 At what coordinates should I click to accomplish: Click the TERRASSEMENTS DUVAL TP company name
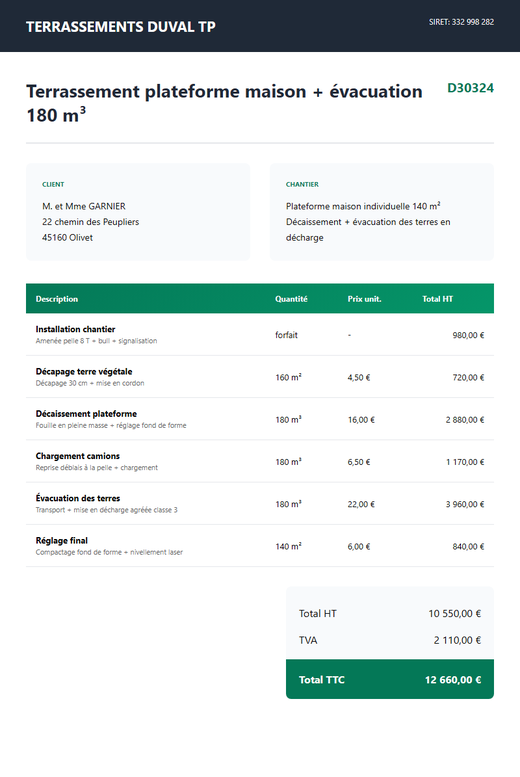click(120, 26)
